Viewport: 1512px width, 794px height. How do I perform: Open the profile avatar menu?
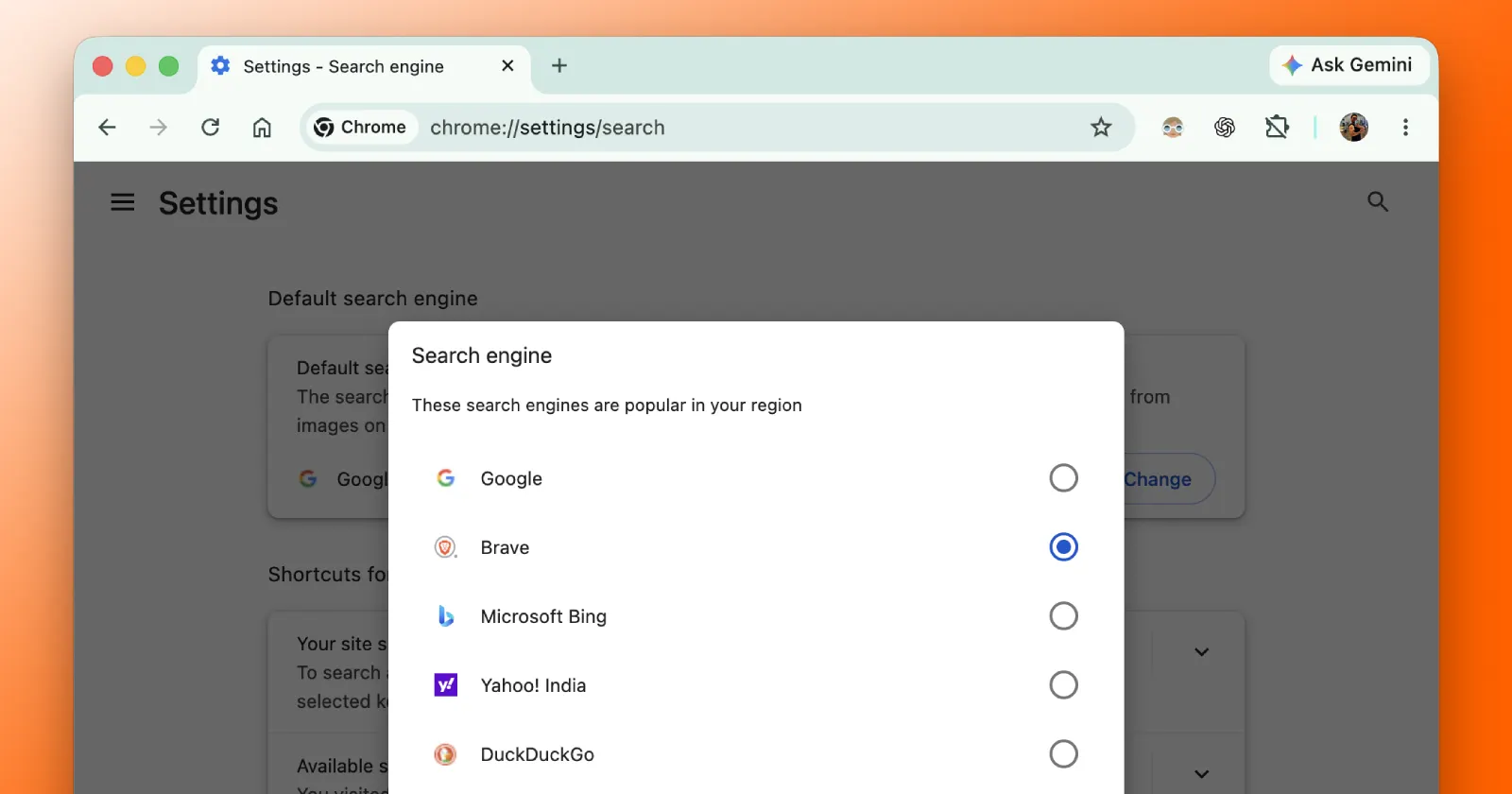(1354, 128)
